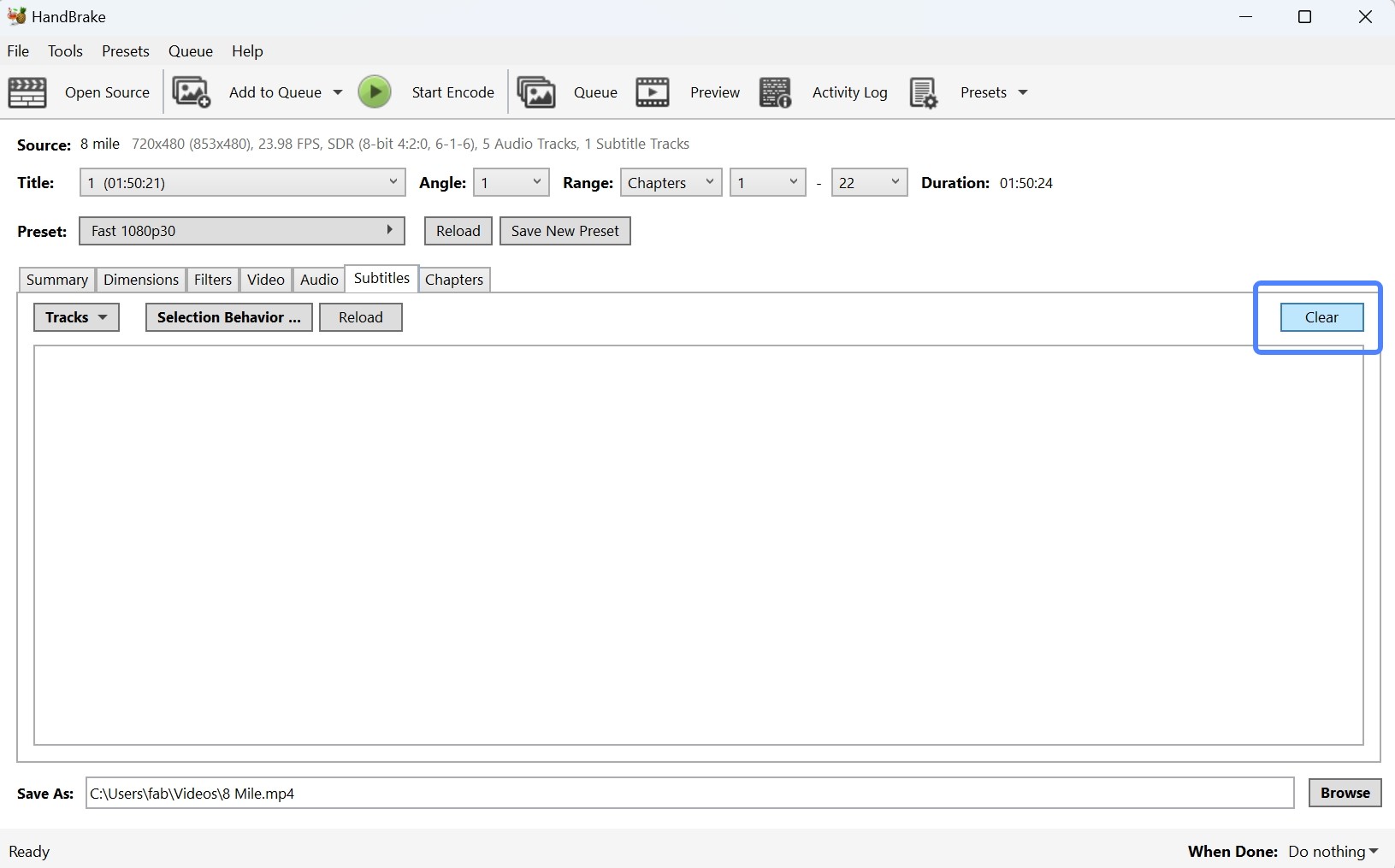The image size is (1395, 868).
Task: Click the HandBrake logo in the titlebar
Action: pyautogui.click(x=16, y=15)
